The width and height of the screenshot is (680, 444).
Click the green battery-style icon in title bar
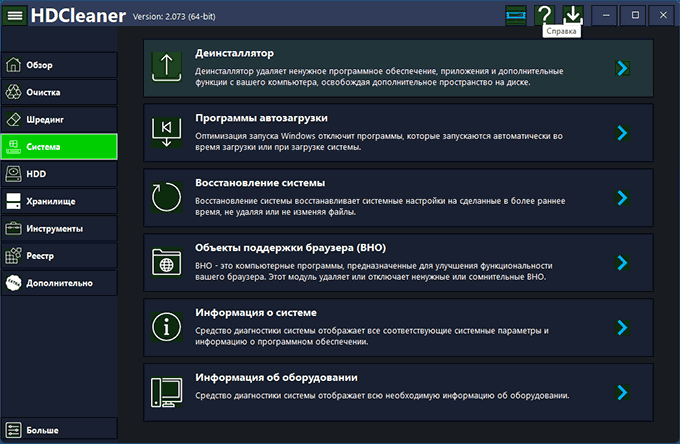click(x=515, y=15)
